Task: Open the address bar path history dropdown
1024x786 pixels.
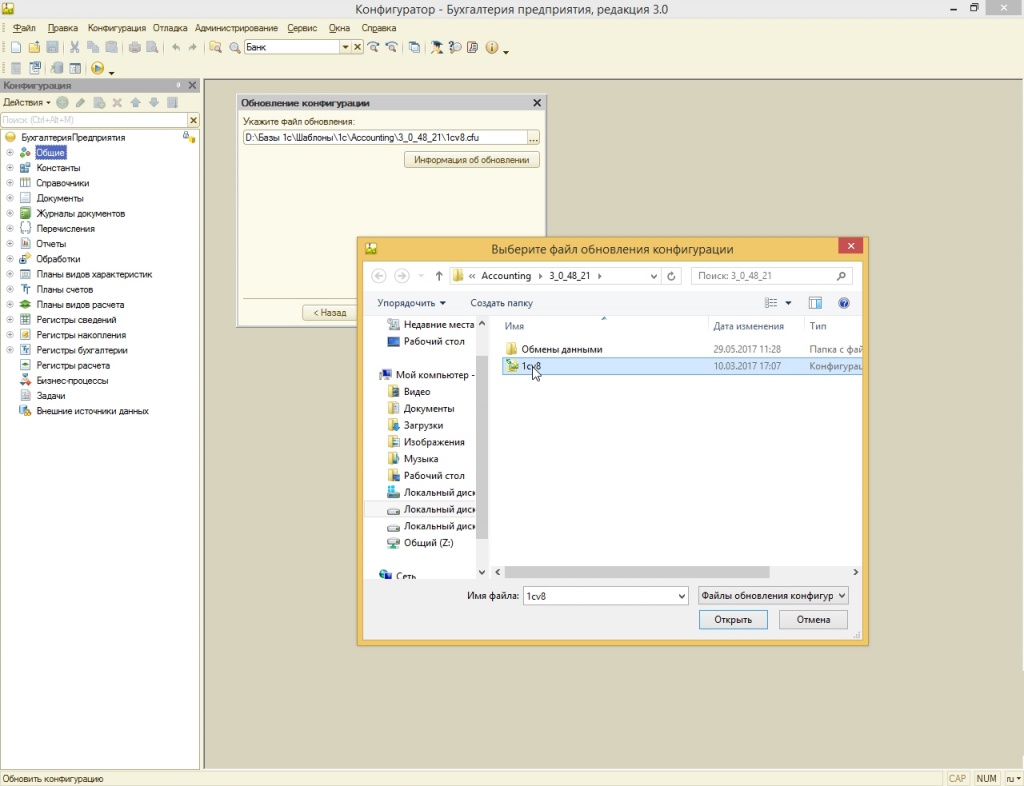Action: [x=654, y=276]
